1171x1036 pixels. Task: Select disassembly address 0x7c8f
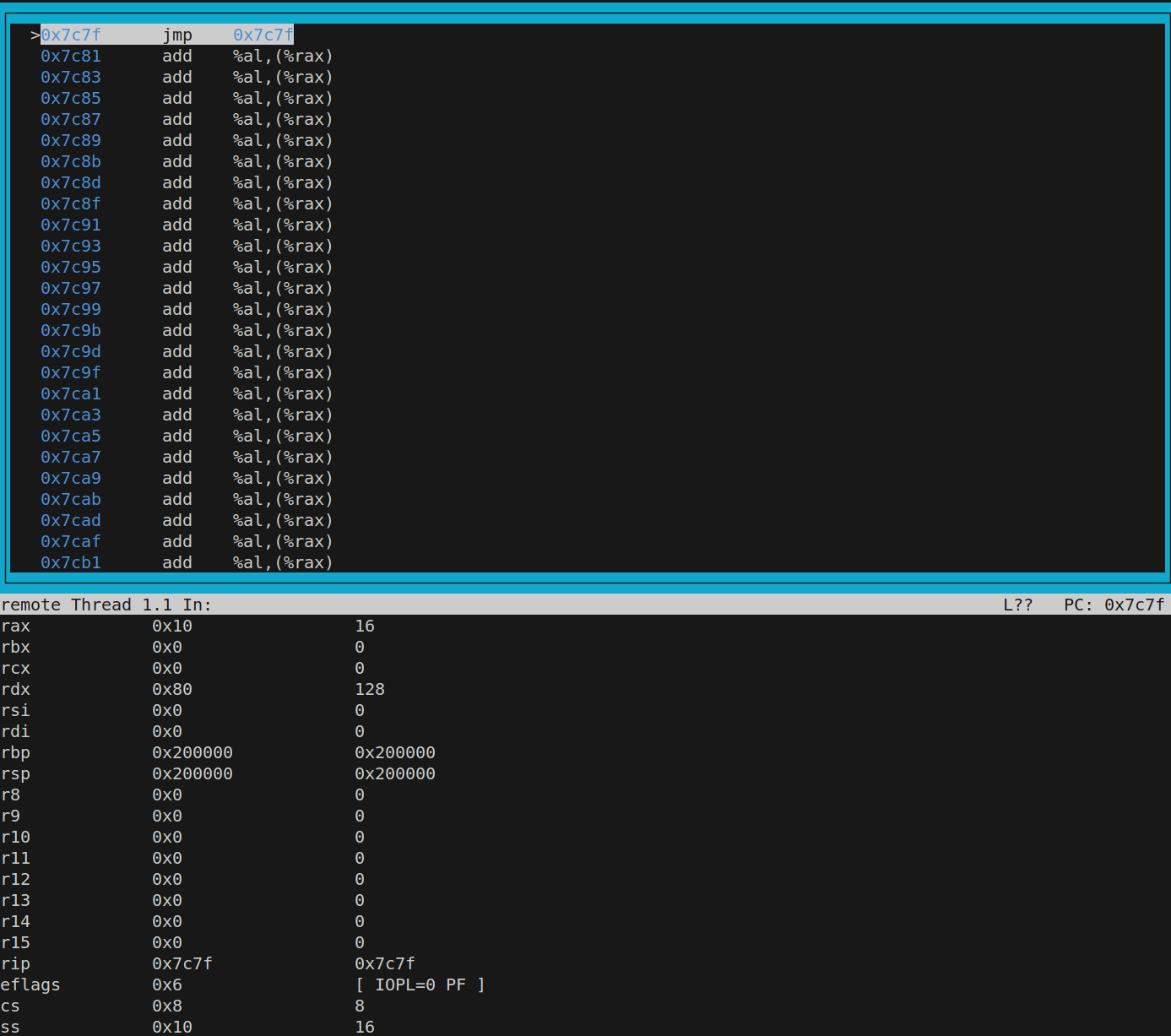pyautogui.click(x=71, y=203)
